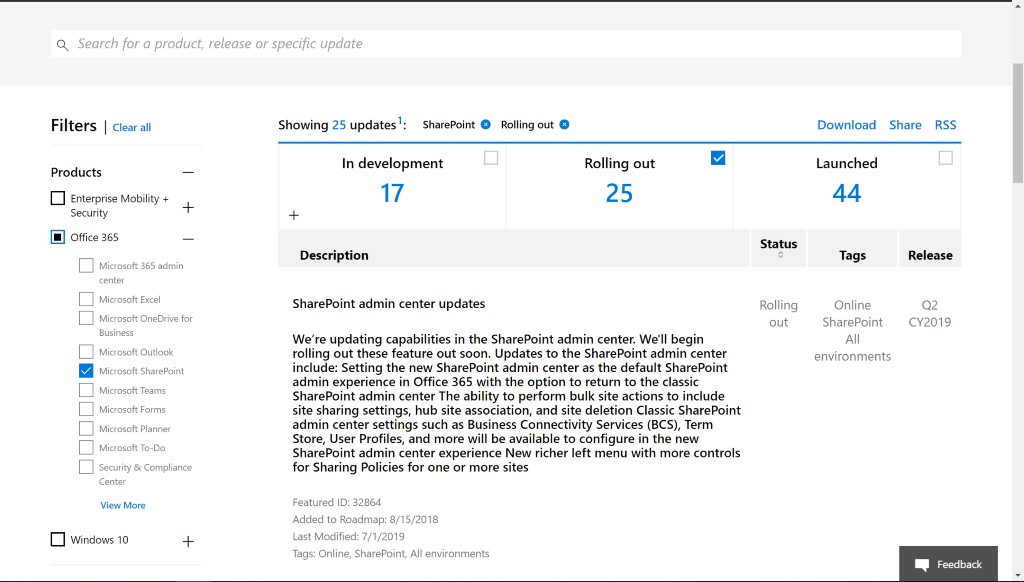Click the RSS link
The image size is (1024, 582).
[x=945, y=125]
